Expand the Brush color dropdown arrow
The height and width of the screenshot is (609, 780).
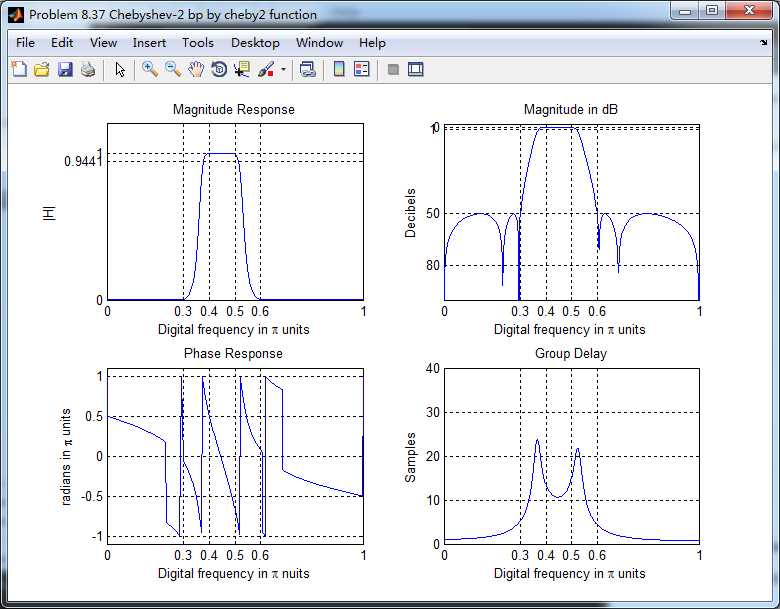(284, 69)
